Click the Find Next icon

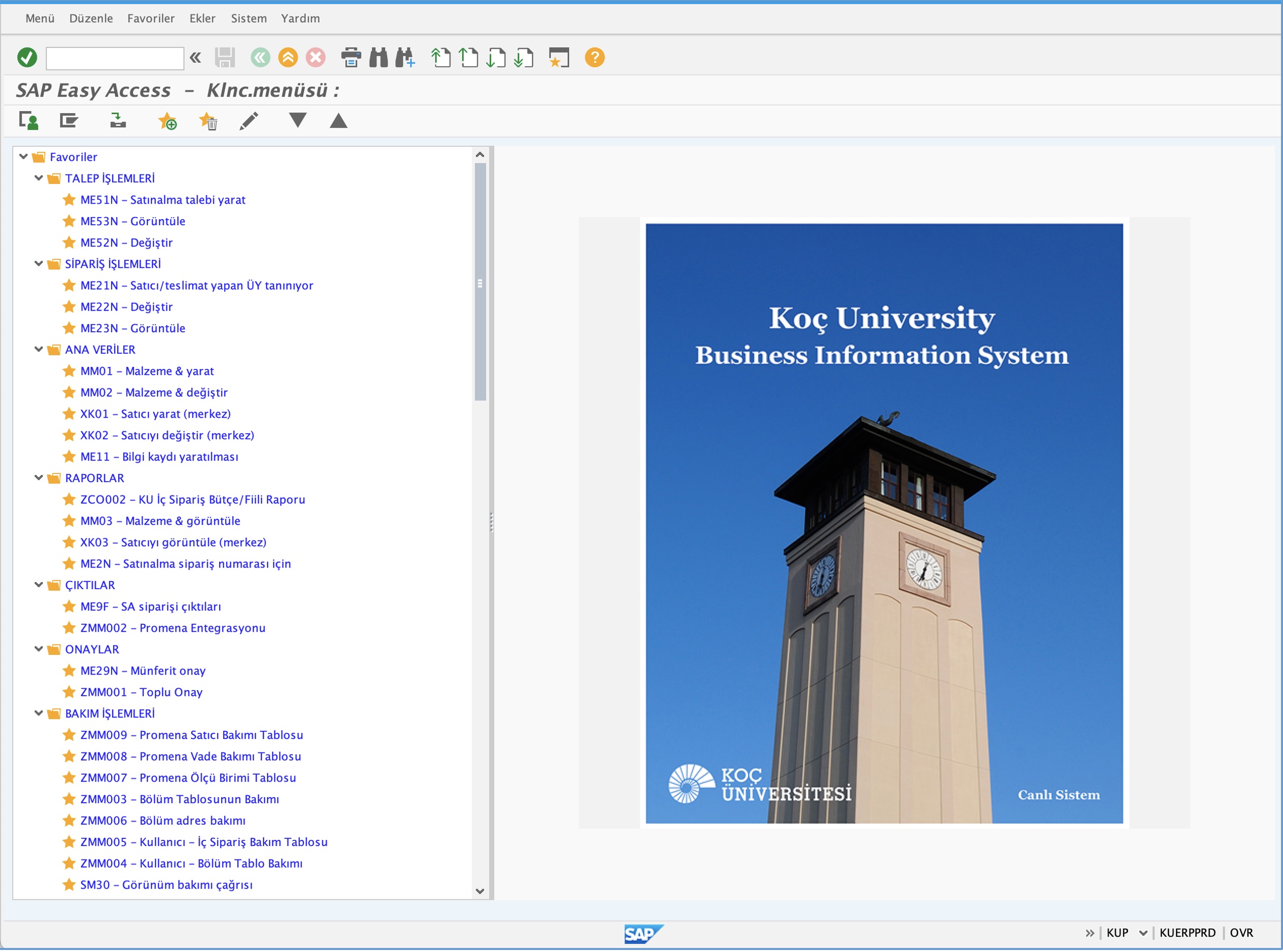click(405, 57)
